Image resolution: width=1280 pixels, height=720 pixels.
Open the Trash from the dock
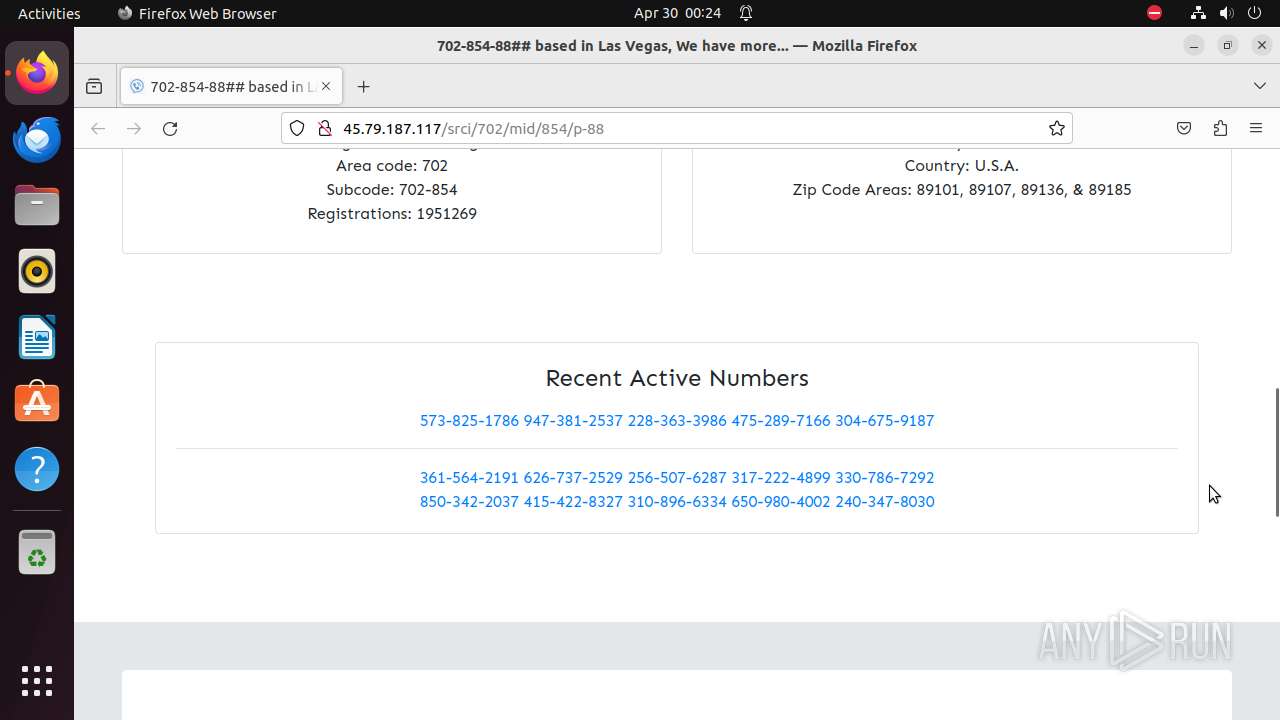point(37,551)
